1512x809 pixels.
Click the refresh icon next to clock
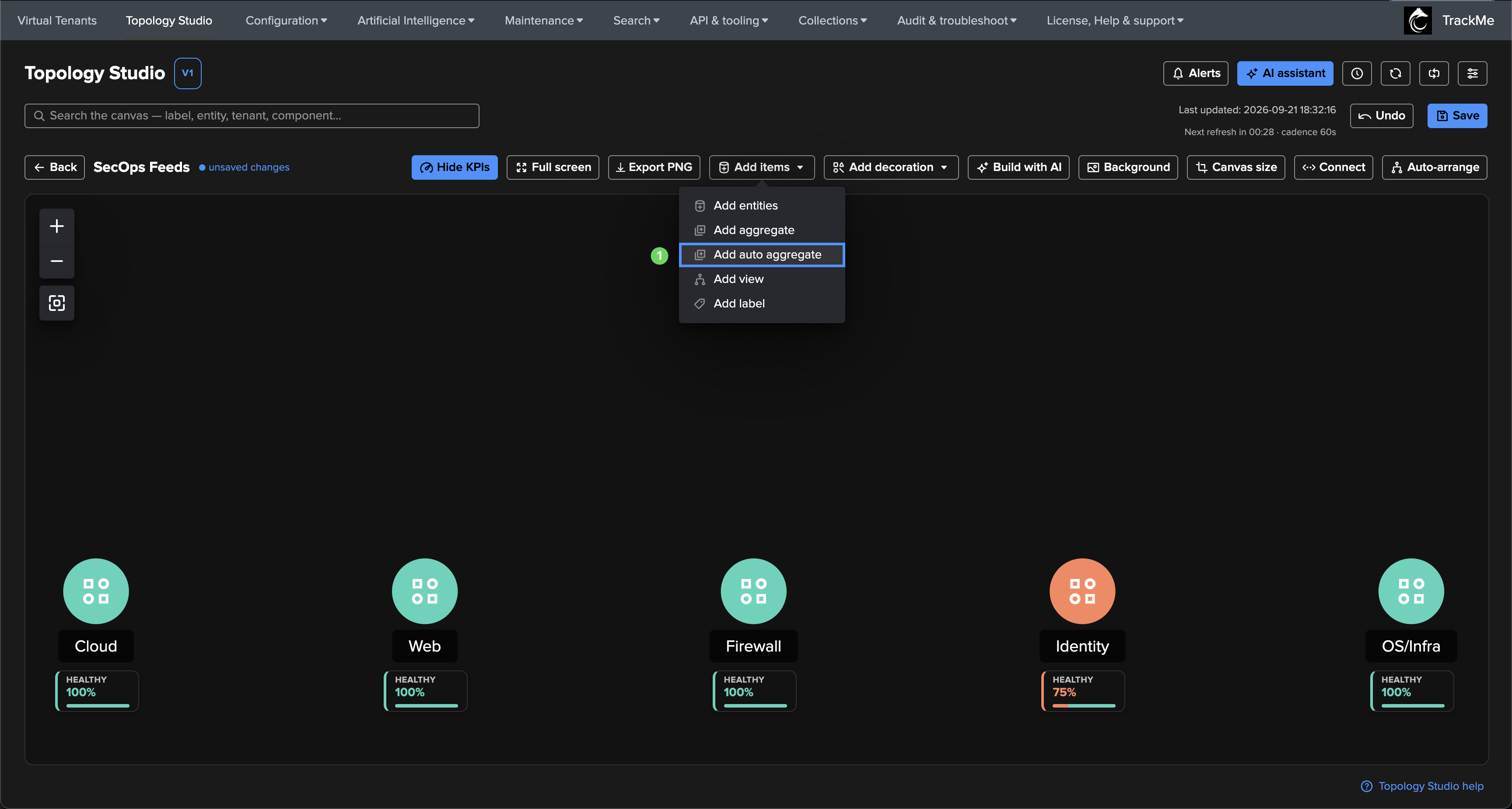pyautogui.click(x=1395, y=73)
